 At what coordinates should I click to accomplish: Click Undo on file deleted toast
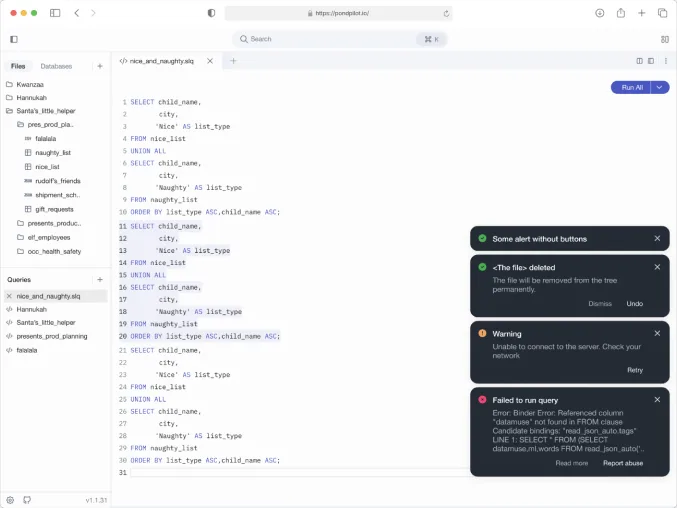[634, 304]
